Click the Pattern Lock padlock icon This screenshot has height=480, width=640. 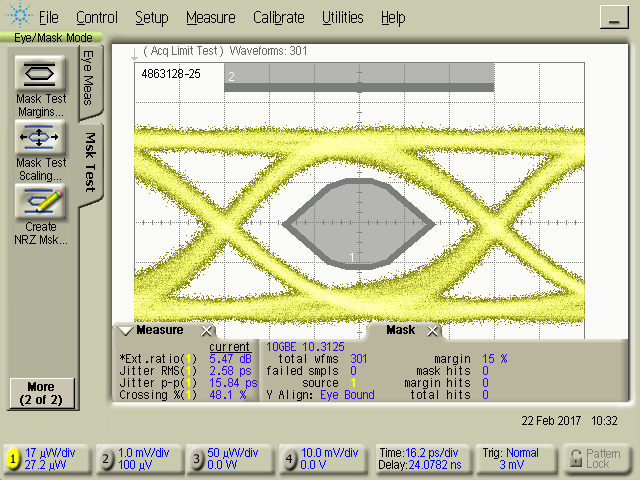(576, 459)
